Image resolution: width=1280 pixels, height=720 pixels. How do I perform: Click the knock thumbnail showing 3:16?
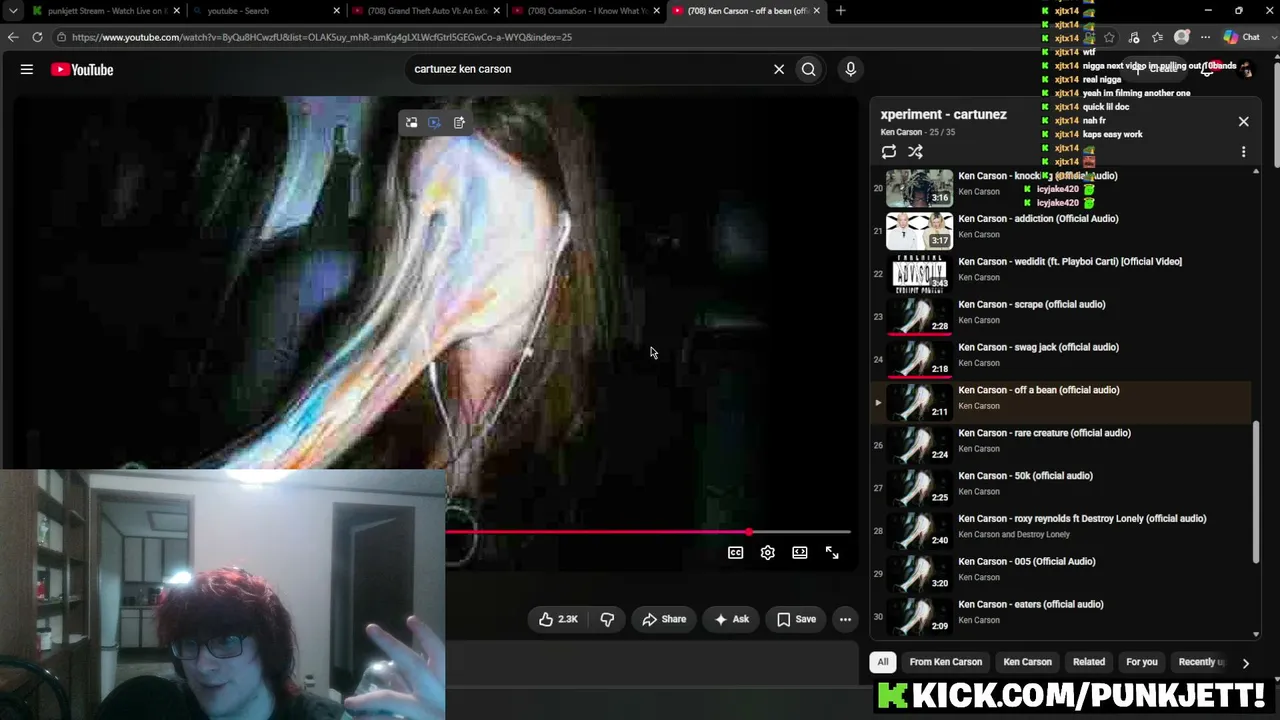pos(920,188)
